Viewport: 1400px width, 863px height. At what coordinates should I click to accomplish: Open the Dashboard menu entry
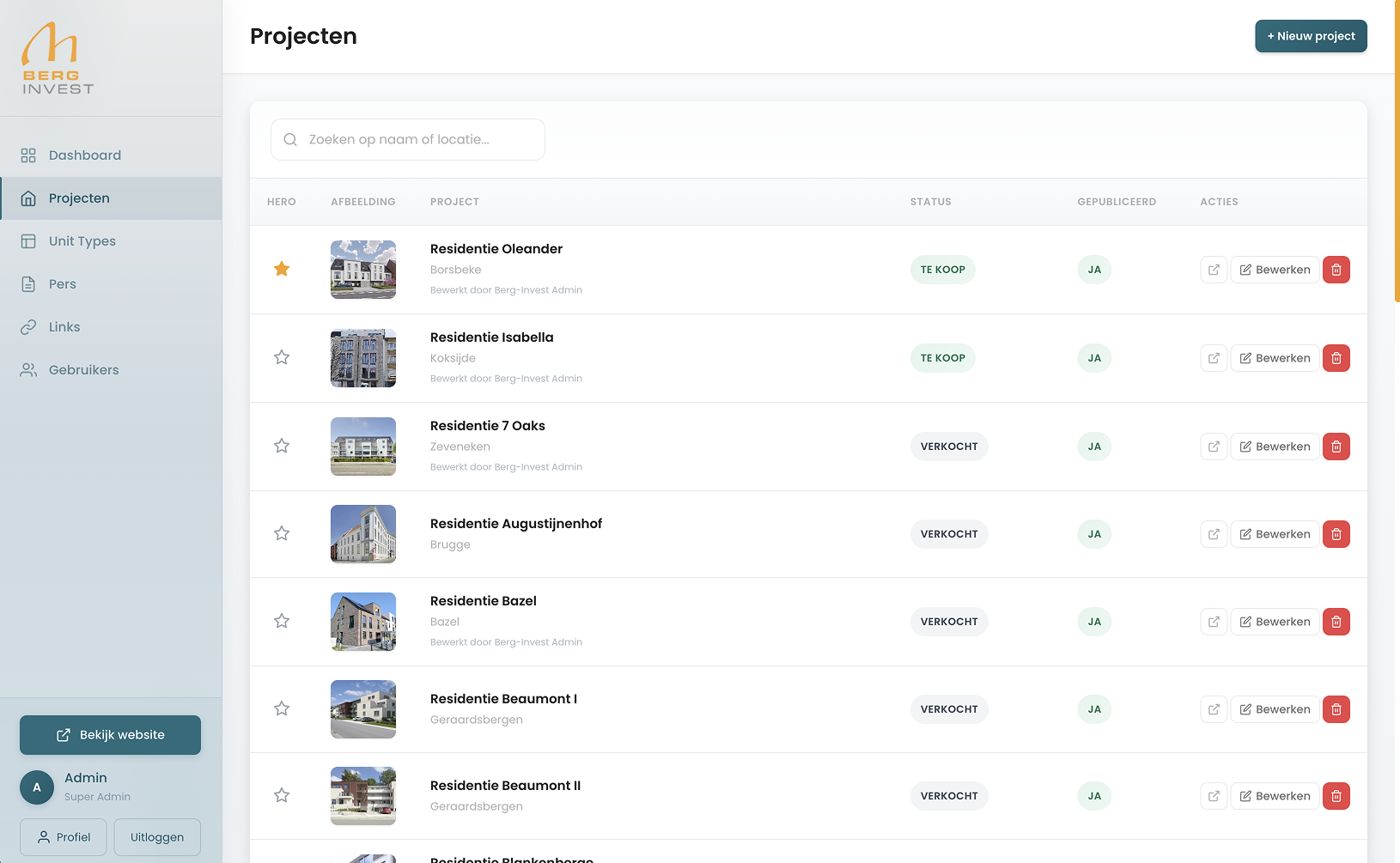point(85,155)
